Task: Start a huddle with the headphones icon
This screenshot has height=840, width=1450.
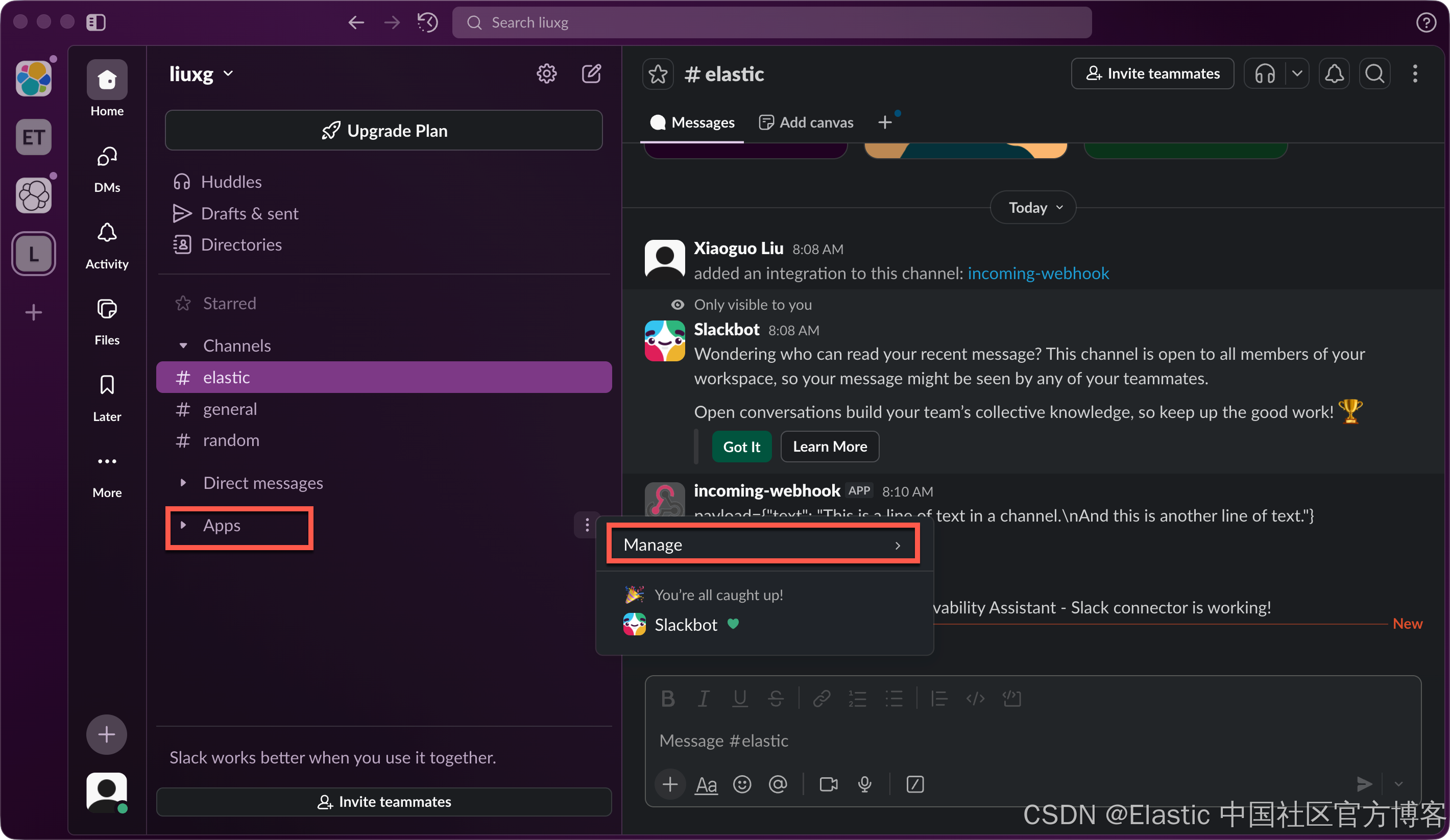Action: pos(1265,73)
